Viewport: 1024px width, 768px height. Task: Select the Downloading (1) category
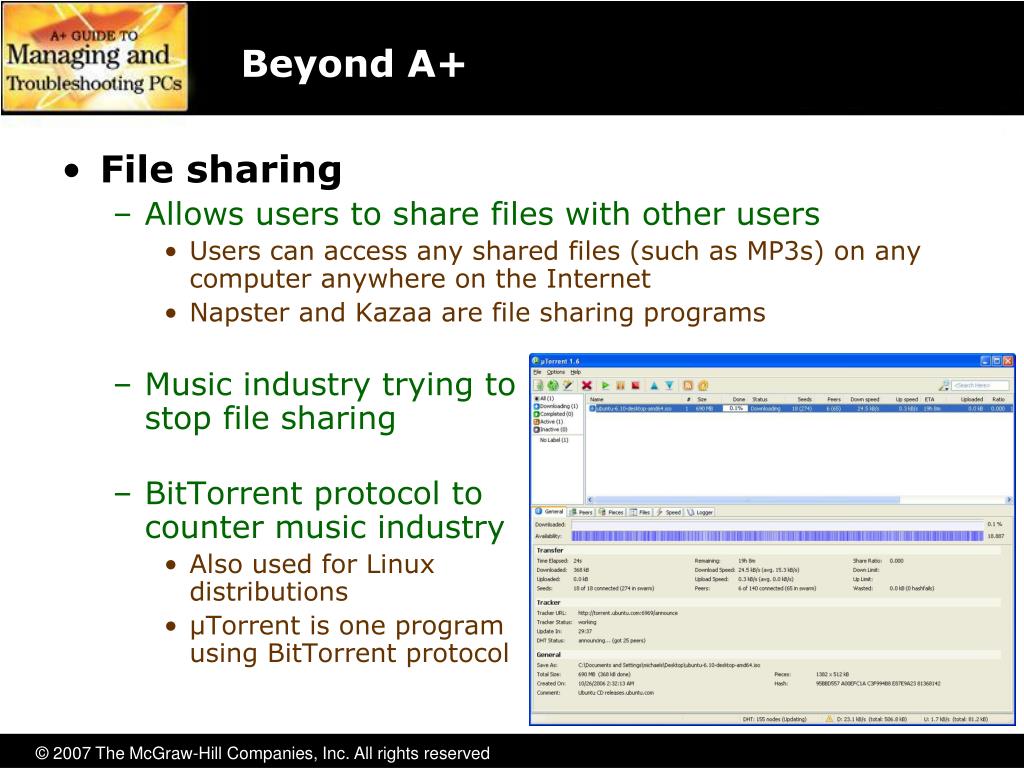click(556, 406)
